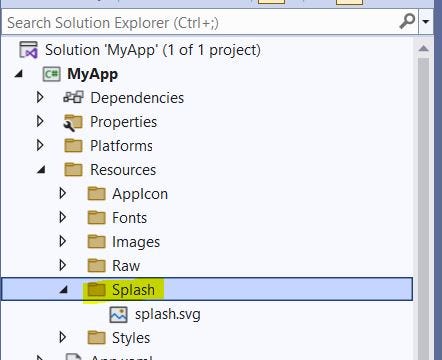This screenshot has width=442, height=360.
Task: Click the Splash folder icon
Action: (97, 290)
